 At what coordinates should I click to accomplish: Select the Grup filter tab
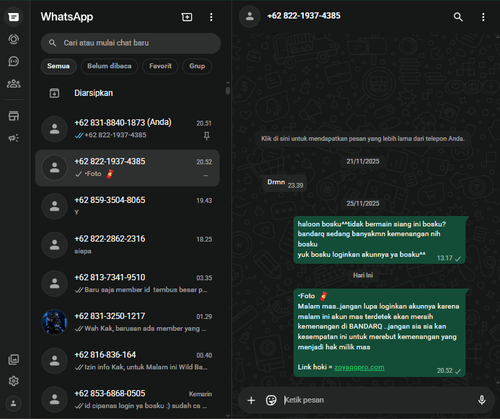(197, 66)
